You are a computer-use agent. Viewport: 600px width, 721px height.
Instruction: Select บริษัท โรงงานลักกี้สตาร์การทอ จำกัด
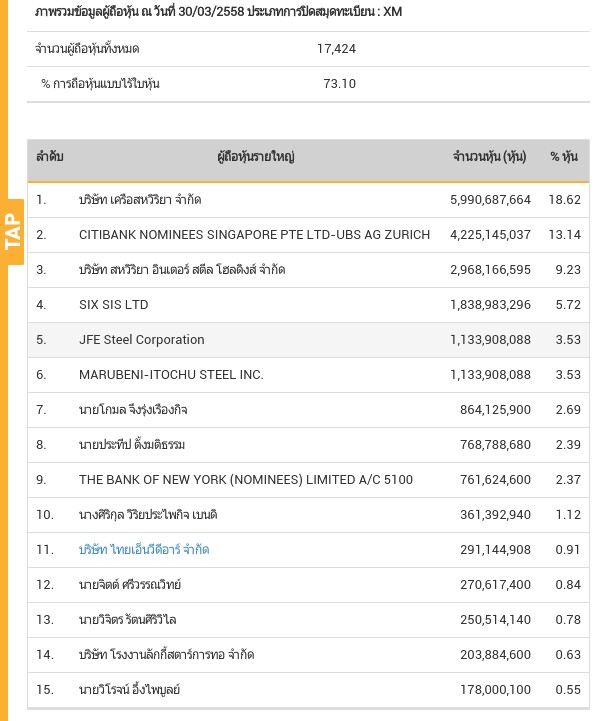click(166, 654)
